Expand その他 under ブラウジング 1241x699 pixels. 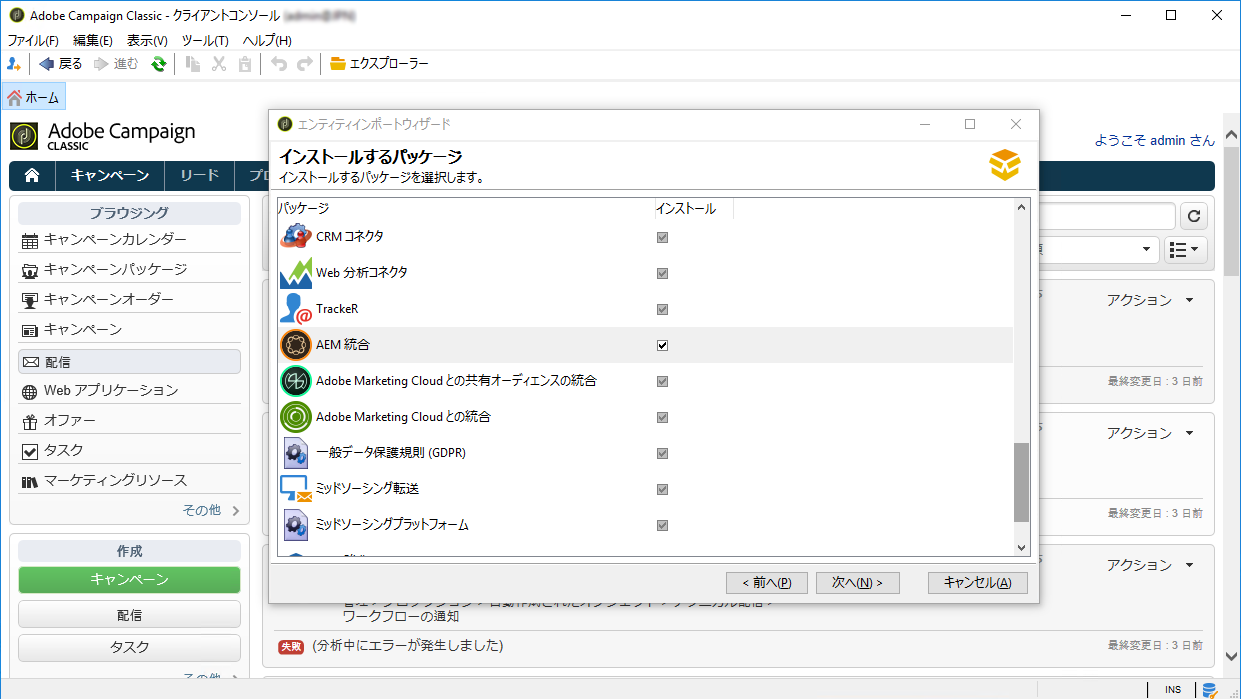(210, 510)
